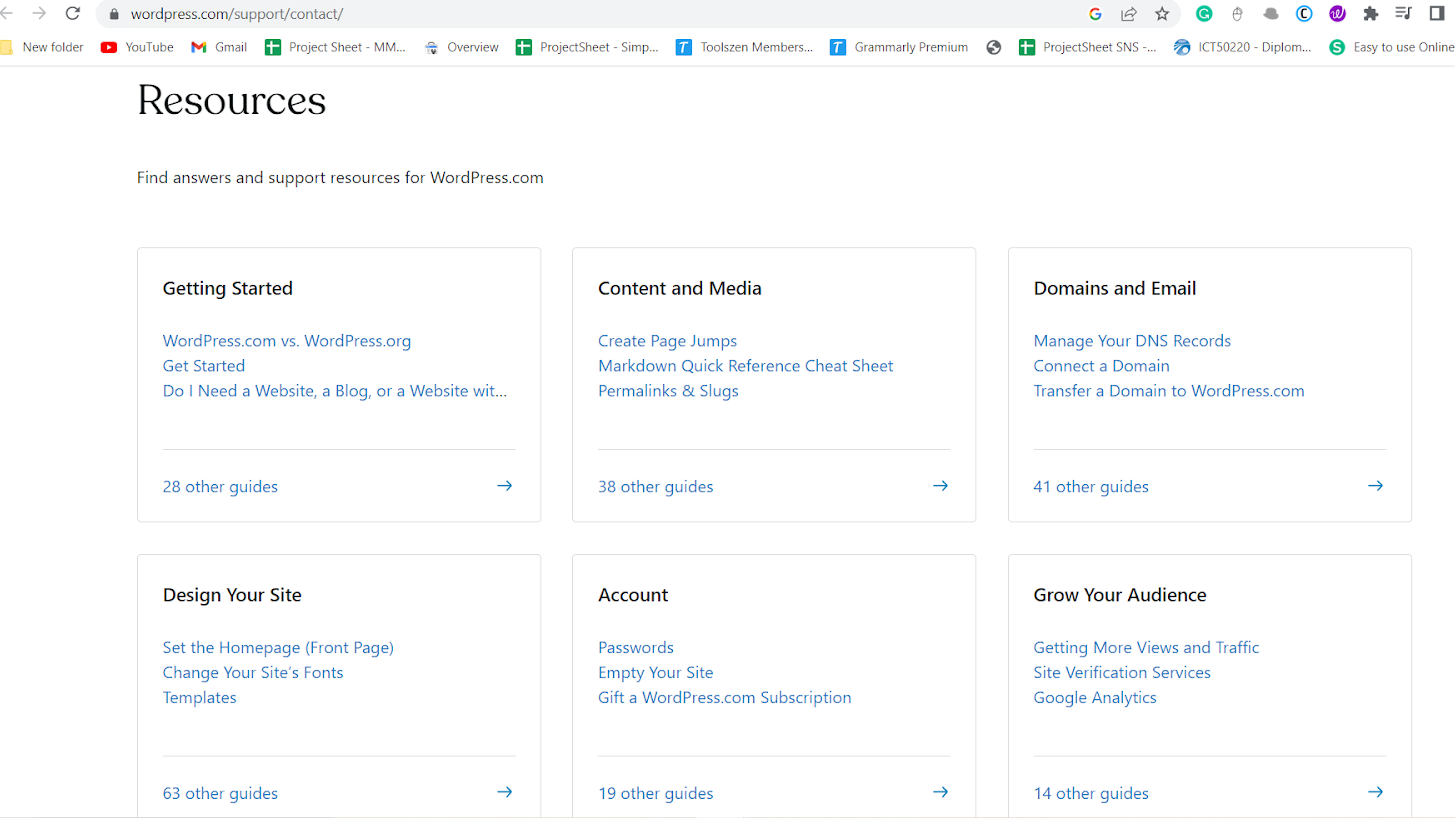
Task: Open WordPress.com vs. WordPress.org guide
Action: coord(287,341)
